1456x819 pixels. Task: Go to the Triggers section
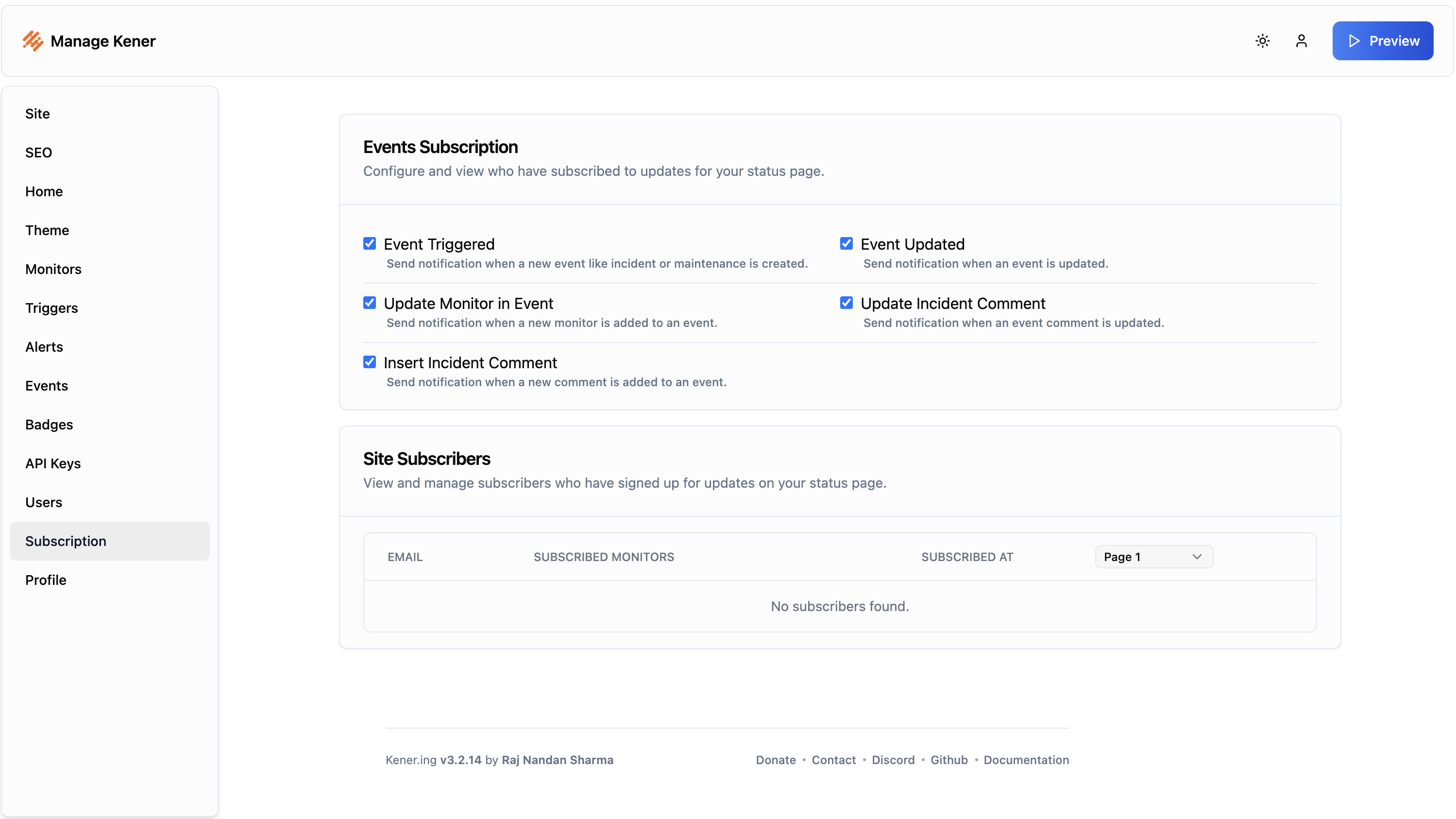click(x=51, y=308)
